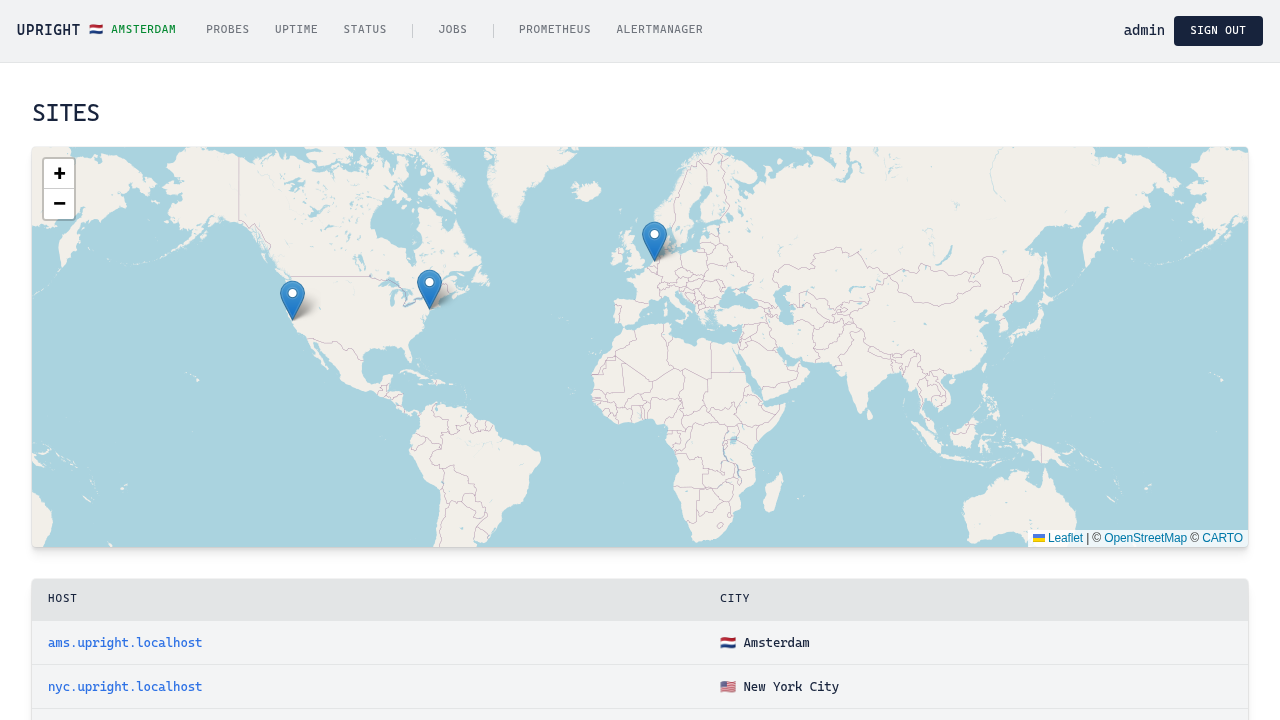Viewport: 1280px width, 720px height.
Task: Zoom in using the plus map control
Action: point(59,174)
